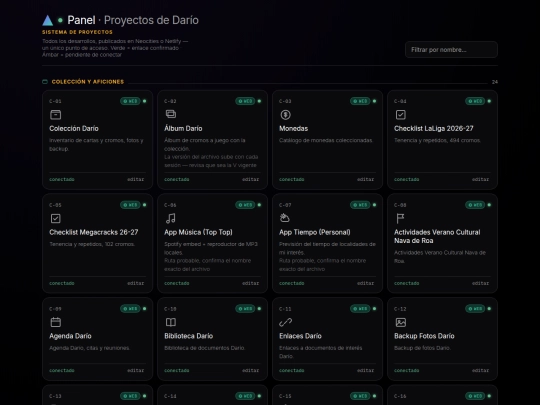Click the blue triangle logo beside Panel

(x=48, y=21)
